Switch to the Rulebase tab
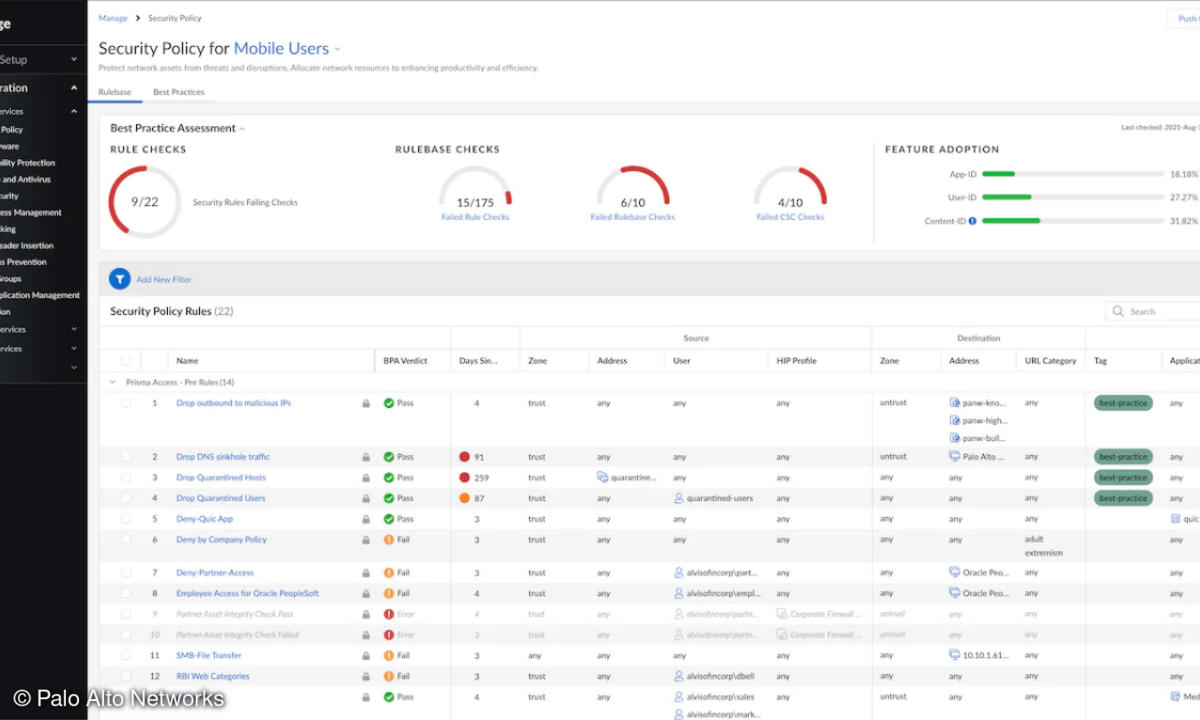Viewport: 1200px width, 720px height. coord(115,92)
